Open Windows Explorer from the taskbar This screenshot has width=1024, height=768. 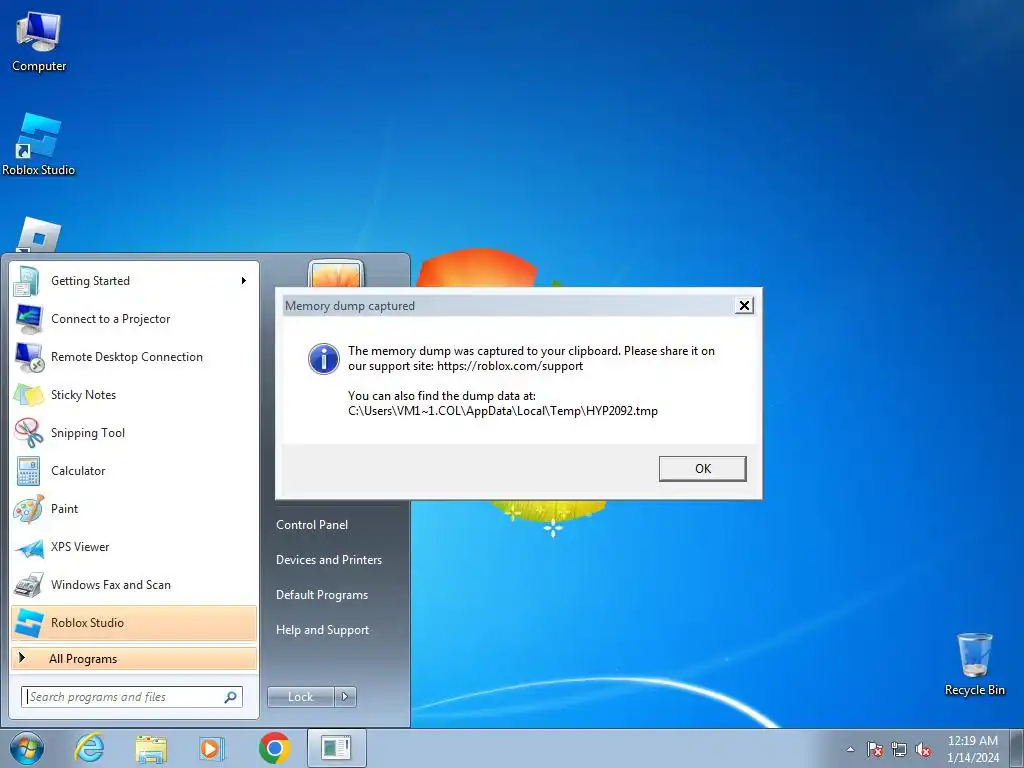150,748
